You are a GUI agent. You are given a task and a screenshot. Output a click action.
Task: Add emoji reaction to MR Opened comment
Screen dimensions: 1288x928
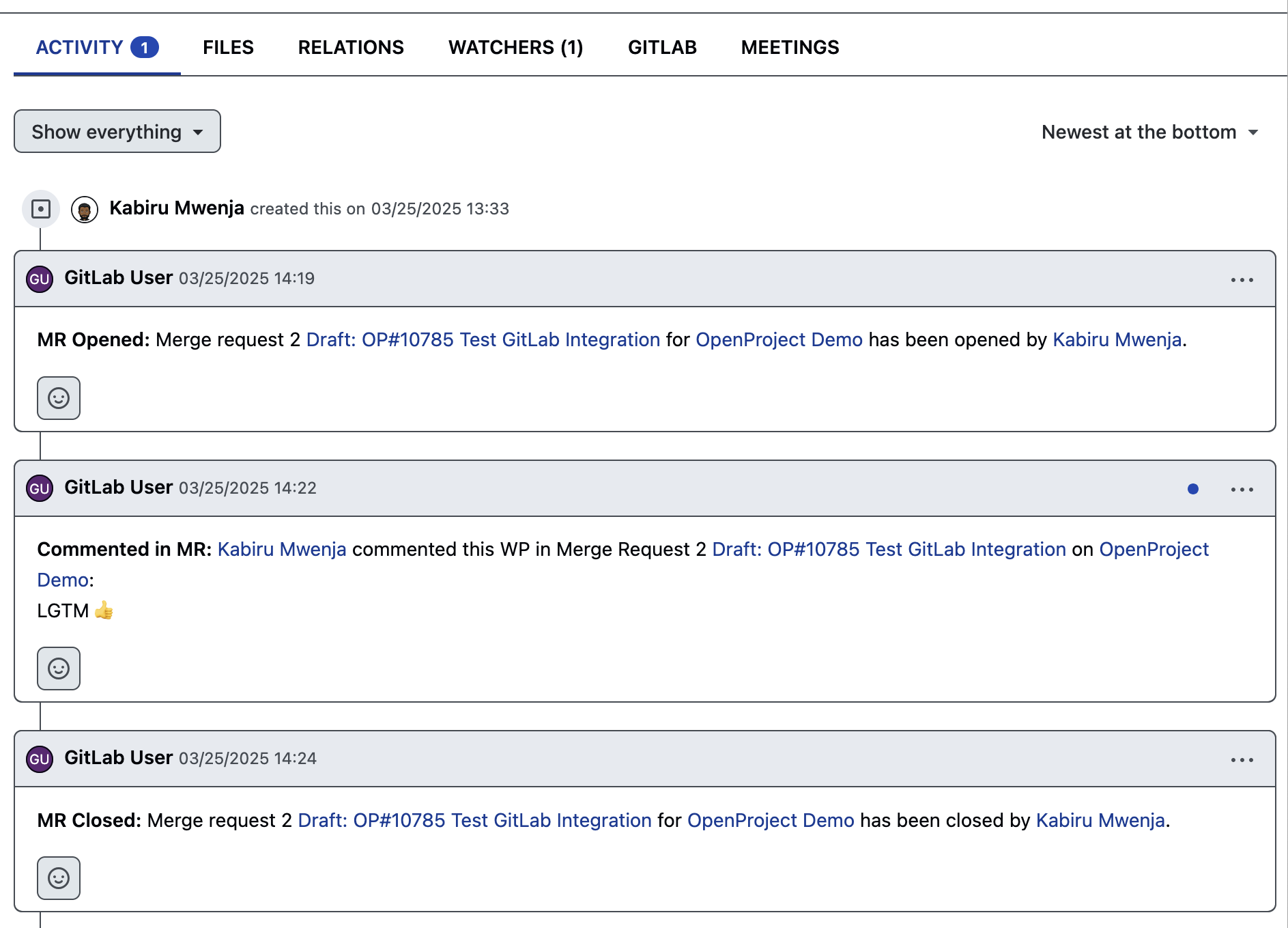click(x=59, y=398)
